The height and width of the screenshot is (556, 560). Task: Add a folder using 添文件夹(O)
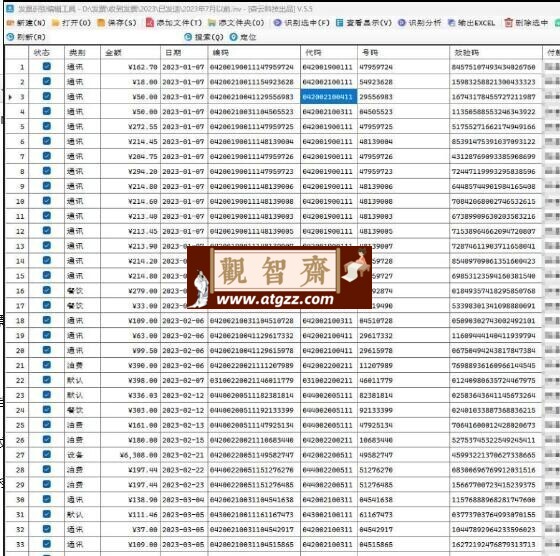pos(236,23)
